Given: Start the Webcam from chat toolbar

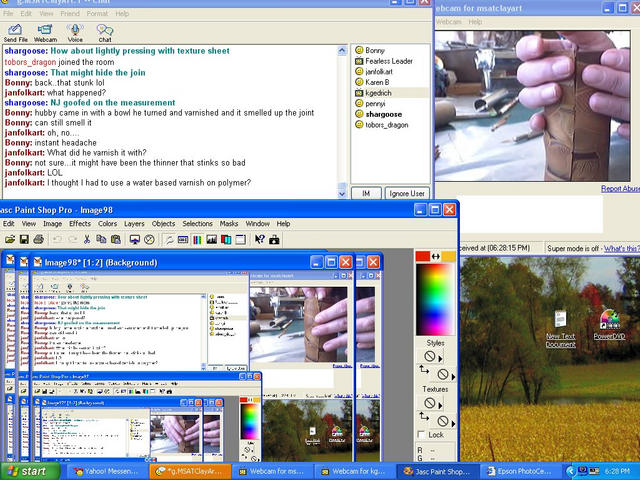Looking at the screenshot, I should click(x=45, y=33).
